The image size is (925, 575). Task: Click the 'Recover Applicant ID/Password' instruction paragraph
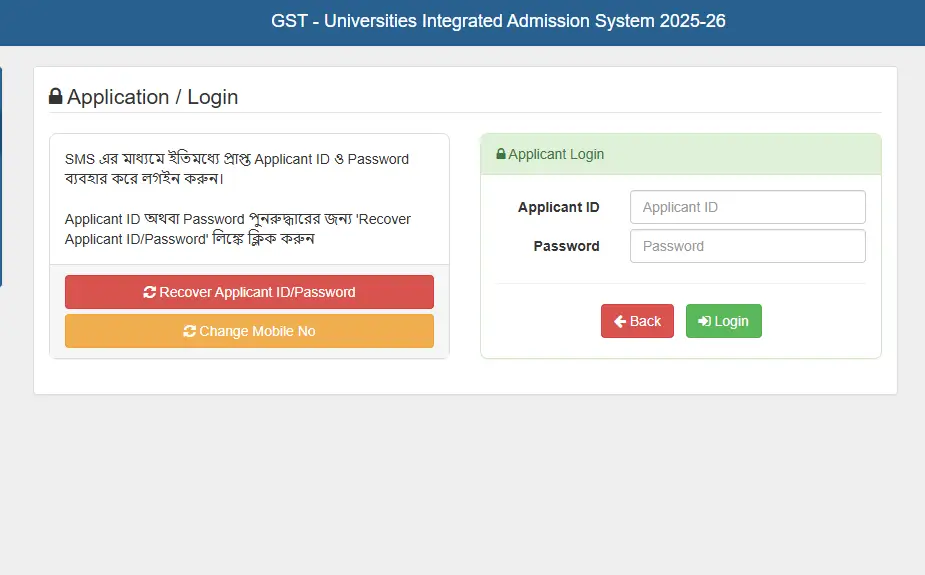click(238, 229)
